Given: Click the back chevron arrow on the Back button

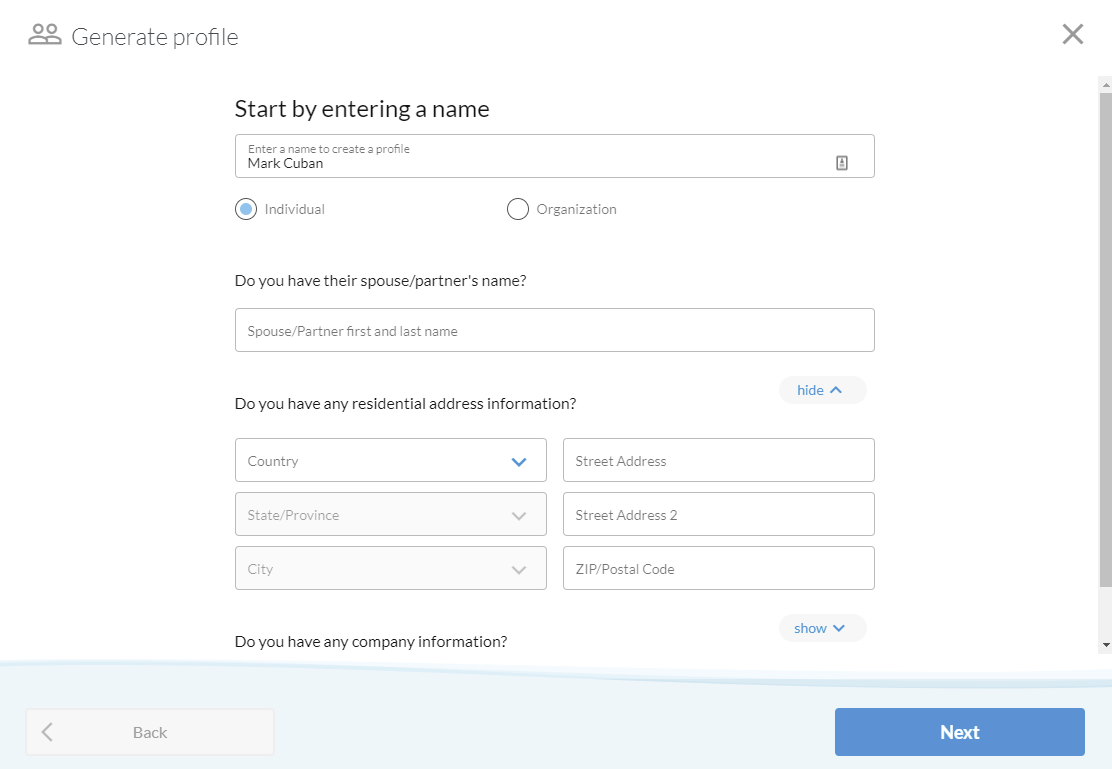Looking at the screenshot, I should click(47, 731).
